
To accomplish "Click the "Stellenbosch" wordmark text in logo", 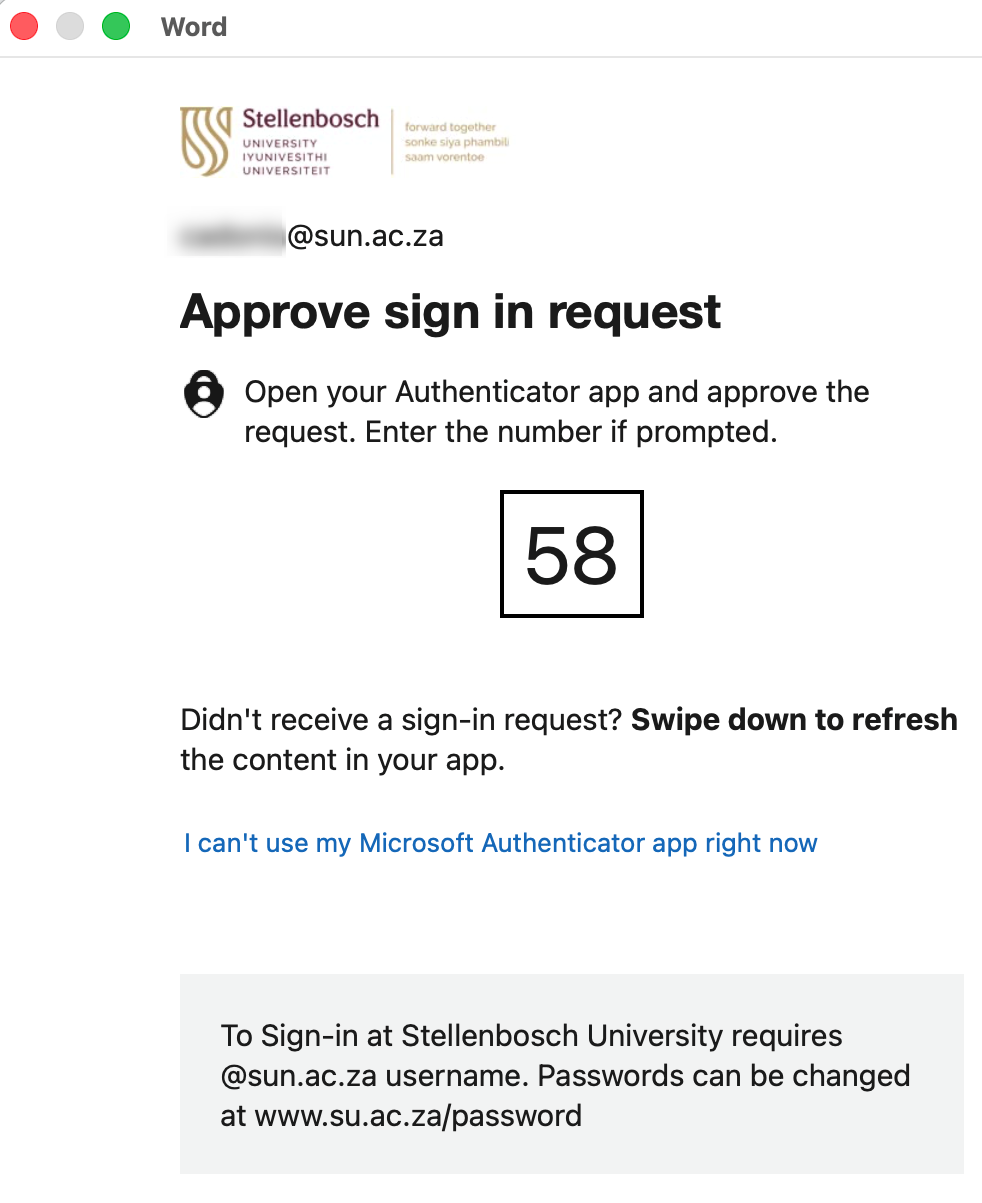I will coord(311,119).
